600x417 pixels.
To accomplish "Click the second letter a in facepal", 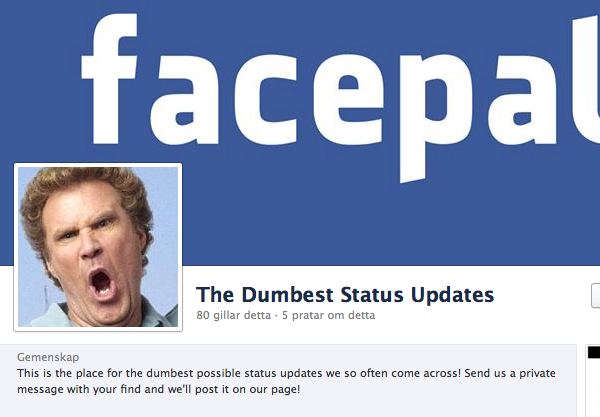I will click(522, 100).
